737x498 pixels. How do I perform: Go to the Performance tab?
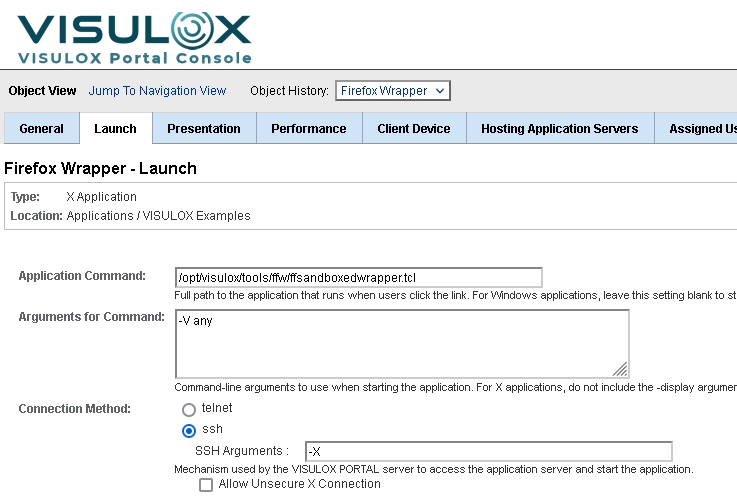click(x=308, y=129)
